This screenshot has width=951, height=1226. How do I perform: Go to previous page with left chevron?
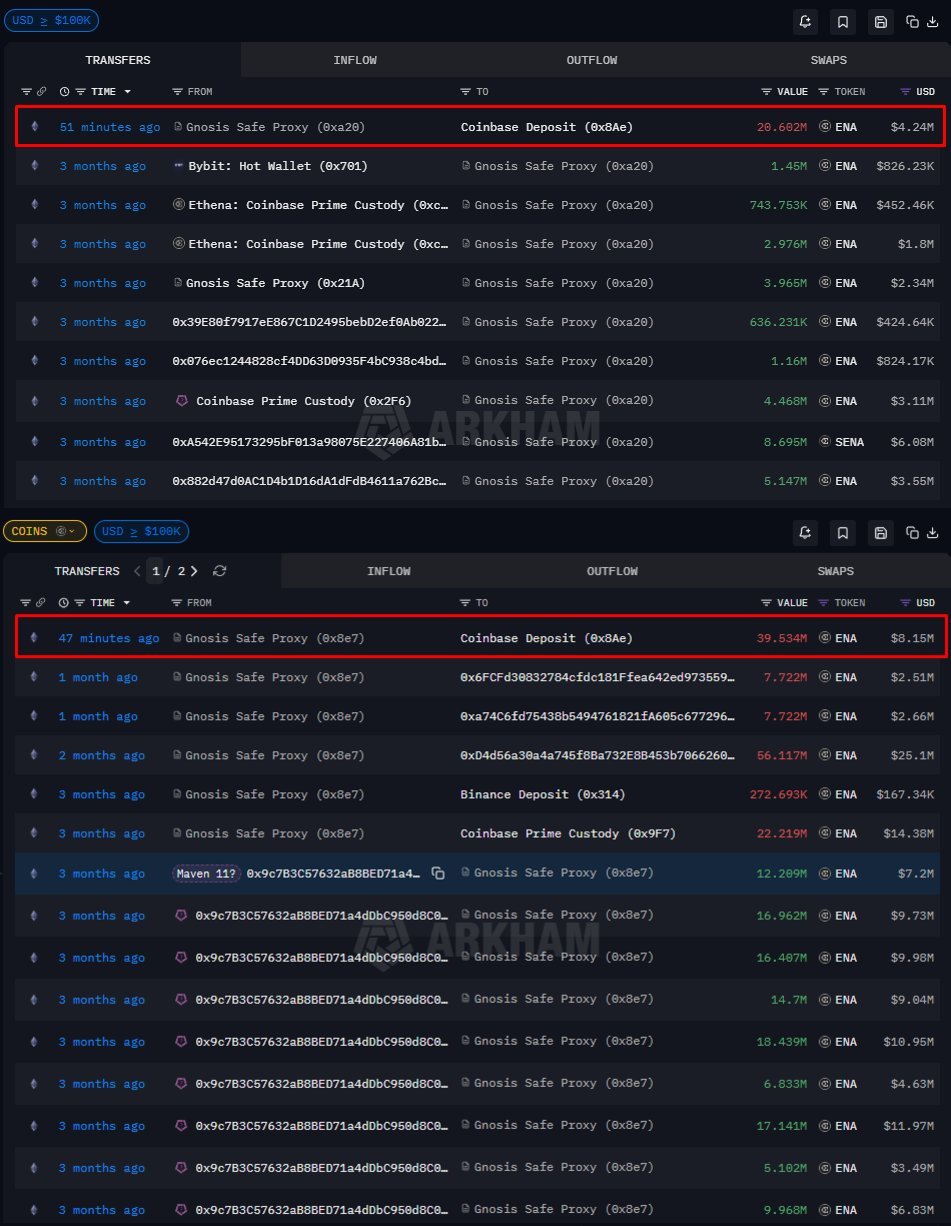click(x=137, y=571)
